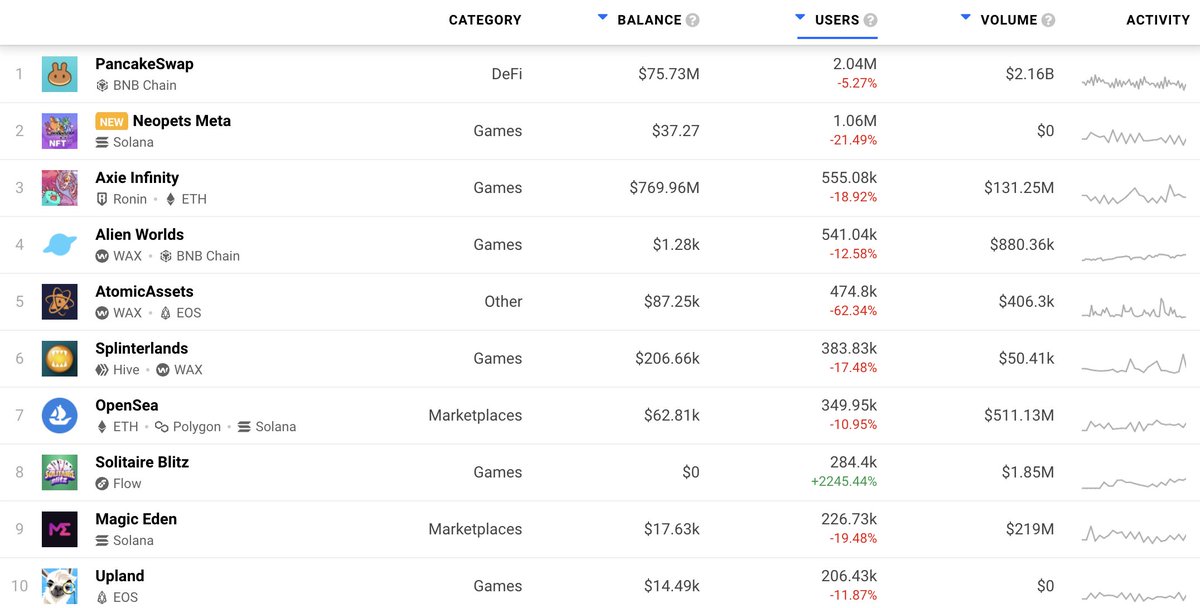1200x608 pixels.
Task: View the AtomicAssets activity sparkline
Action: [x=1134, y=309]
